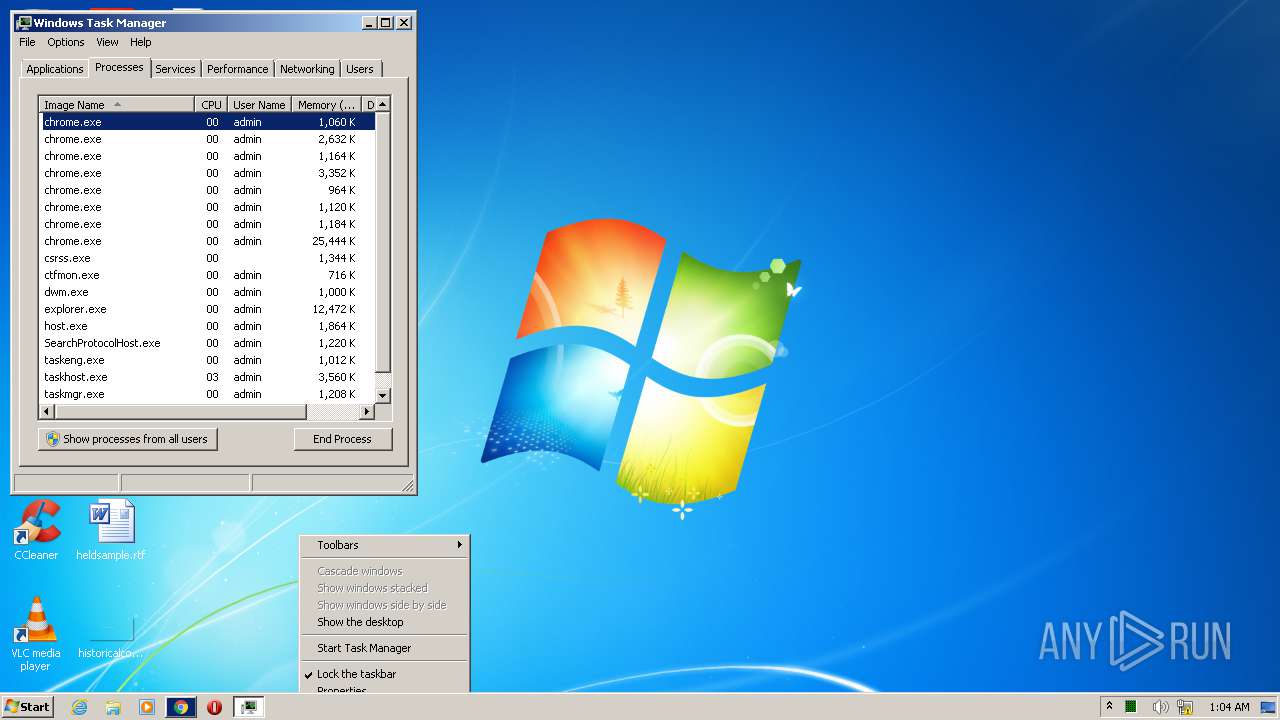
Task: Choose Start Task Manager in the context menu
Action: [385, 648]
